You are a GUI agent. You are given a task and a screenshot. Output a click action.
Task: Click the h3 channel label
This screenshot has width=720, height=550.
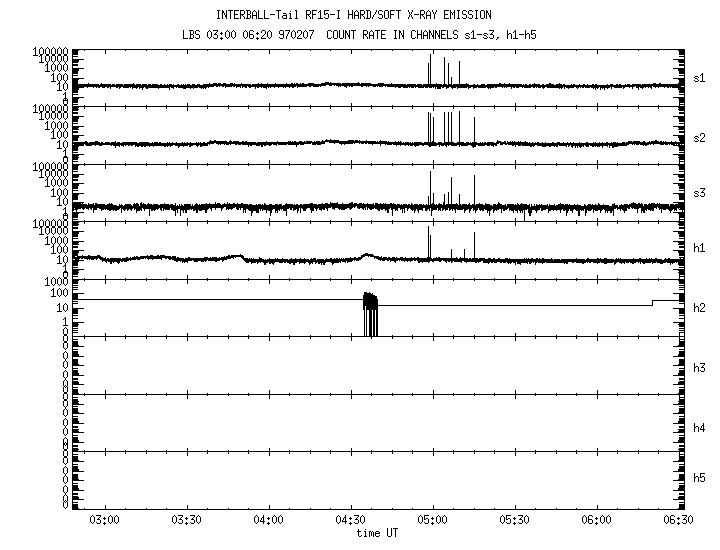coord(699,368)
